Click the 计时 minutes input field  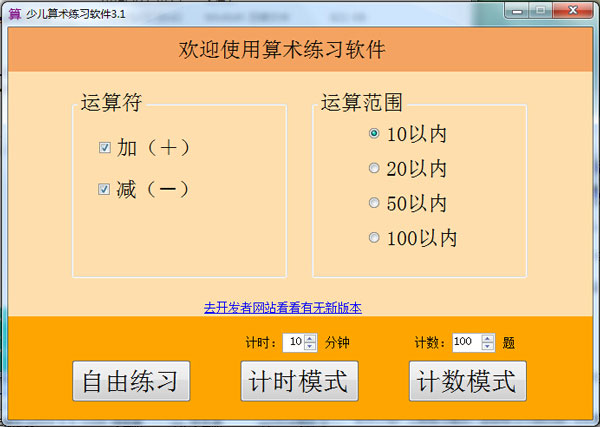coord(294,342)
